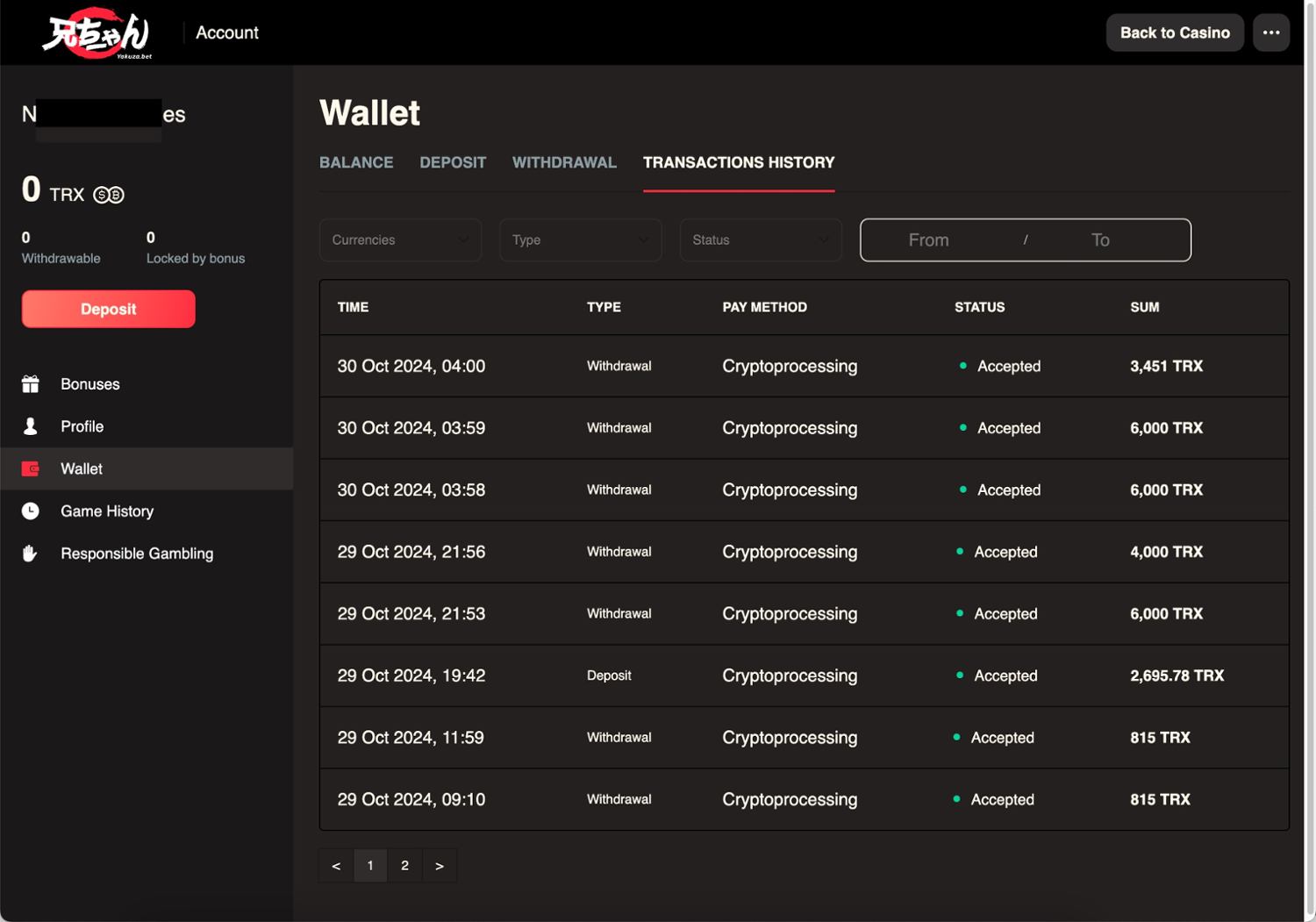Click the Profile person icon
This screenshot has height=922, width=1316.
point(31,426)
